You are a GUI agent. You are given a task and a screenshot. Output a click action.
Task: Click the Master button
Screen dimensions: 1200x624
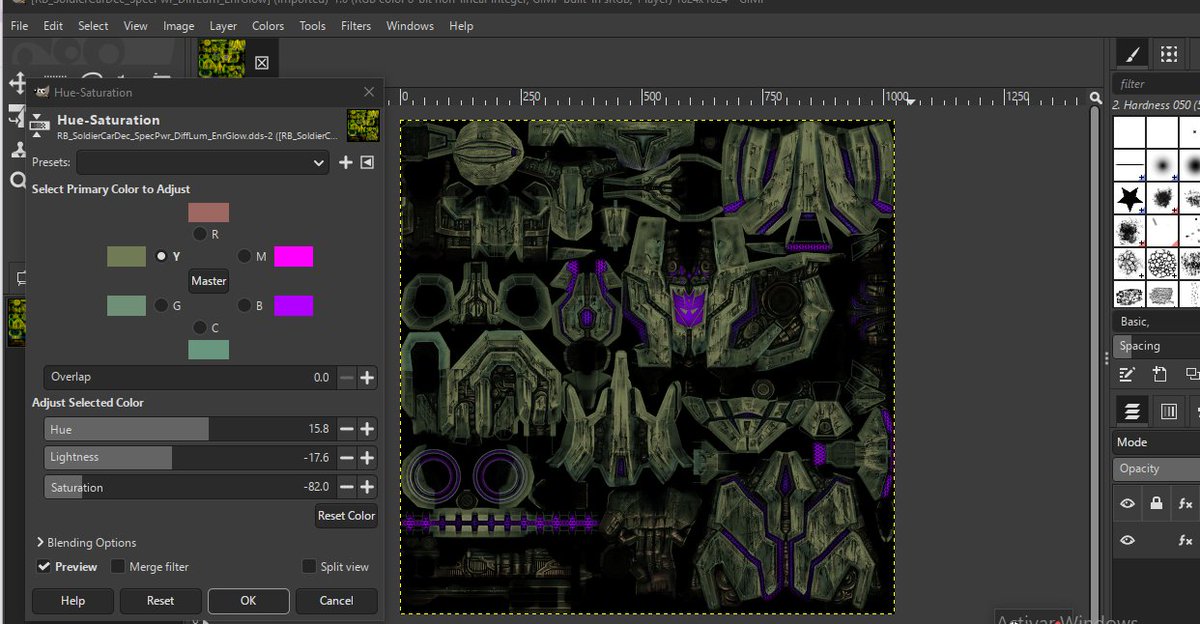(209, 281)
